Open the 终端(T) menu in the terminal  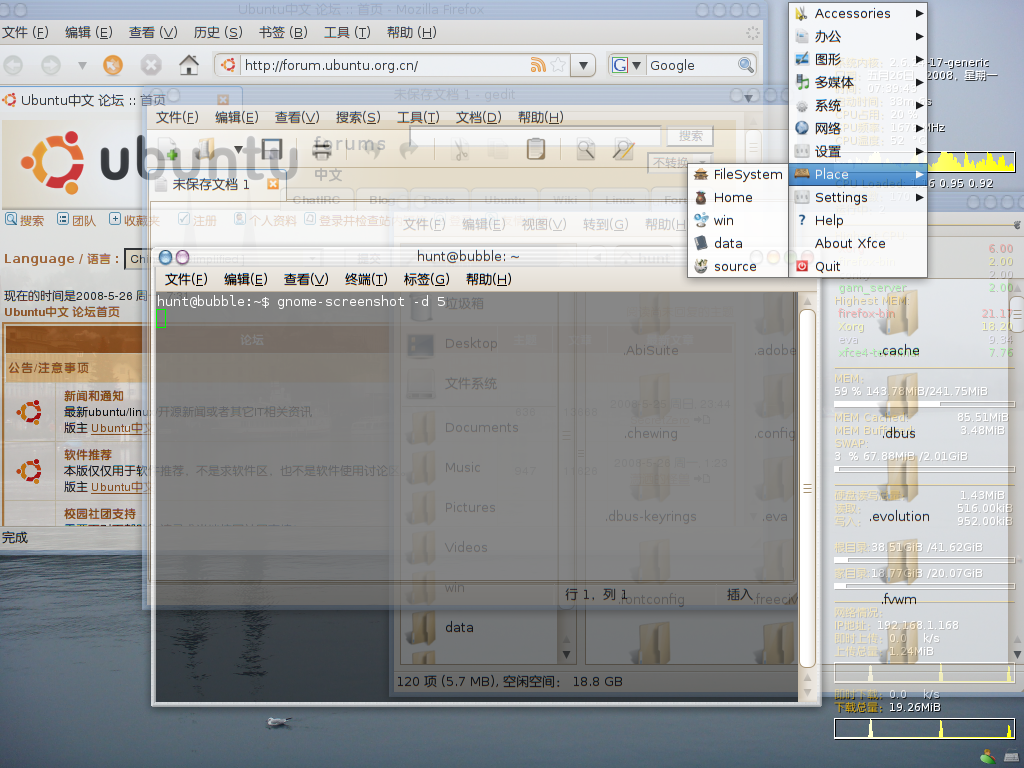[x=366, y=280]
